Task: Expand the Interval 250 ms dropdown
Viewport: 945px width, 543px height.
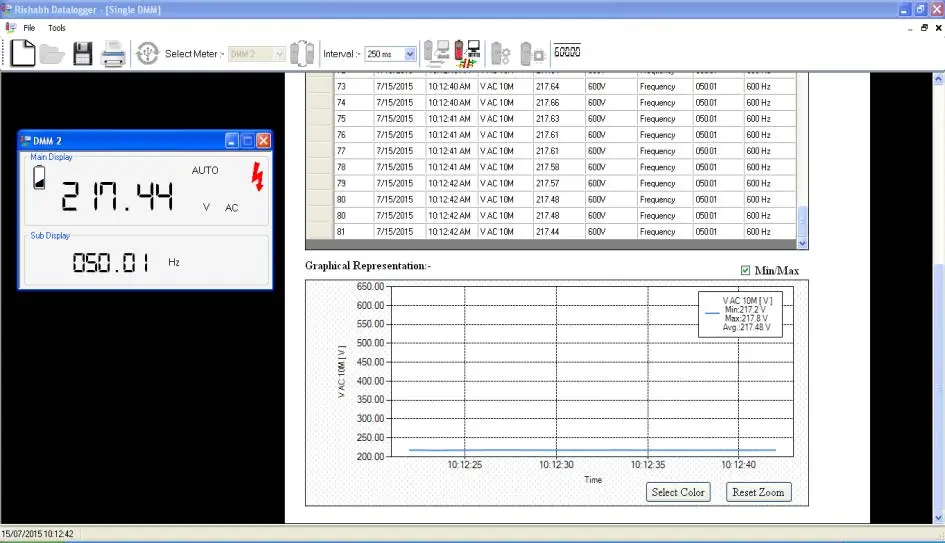Action: 410,54
